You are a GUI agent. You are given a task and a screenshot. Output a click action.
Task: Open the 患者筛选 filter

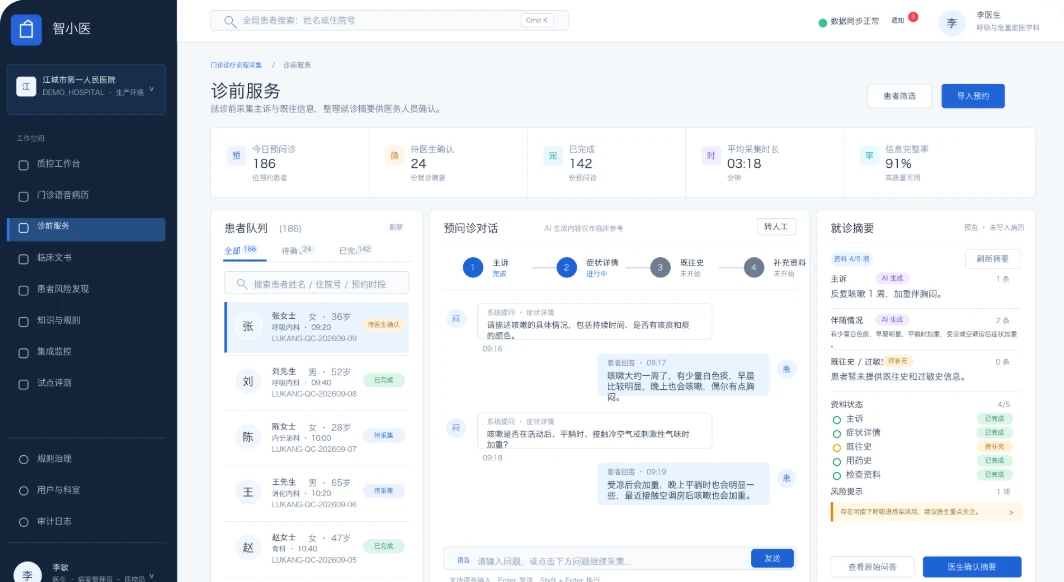899,96
